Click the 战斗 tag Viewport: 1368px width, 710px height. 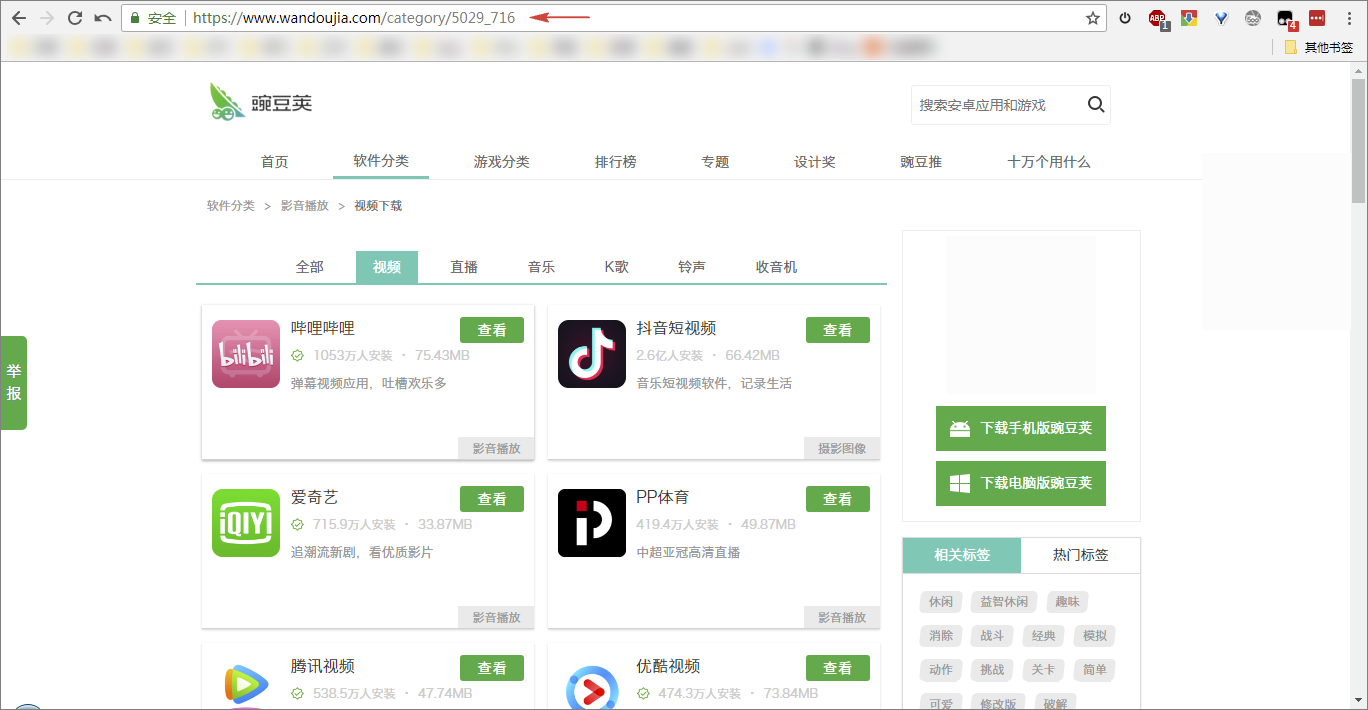click(992, 636)
